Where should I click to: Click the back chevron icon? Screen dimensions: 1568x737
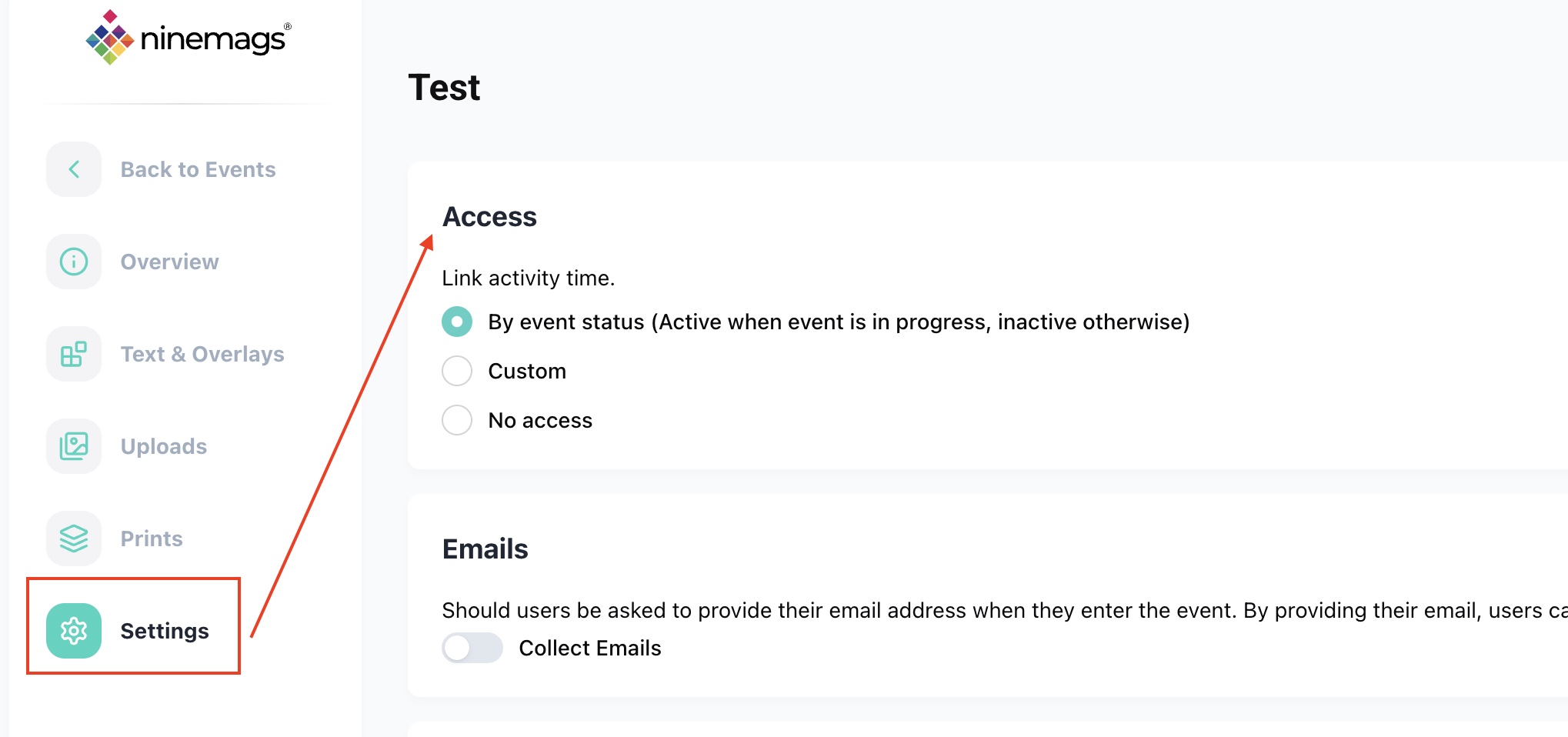(74, 169)
